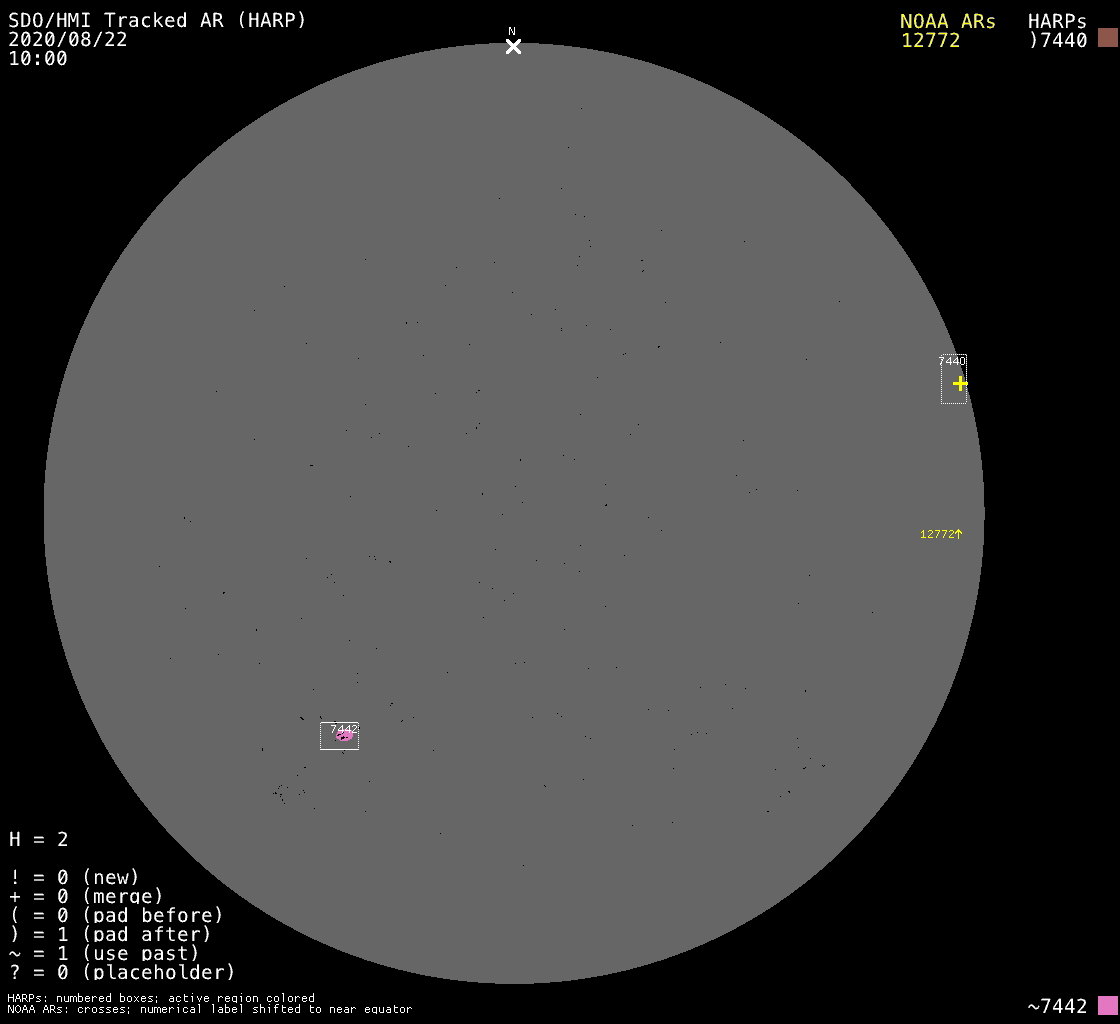
Task: Click the SDO/HMI Tracked AR title
Action: coord(157,20)
